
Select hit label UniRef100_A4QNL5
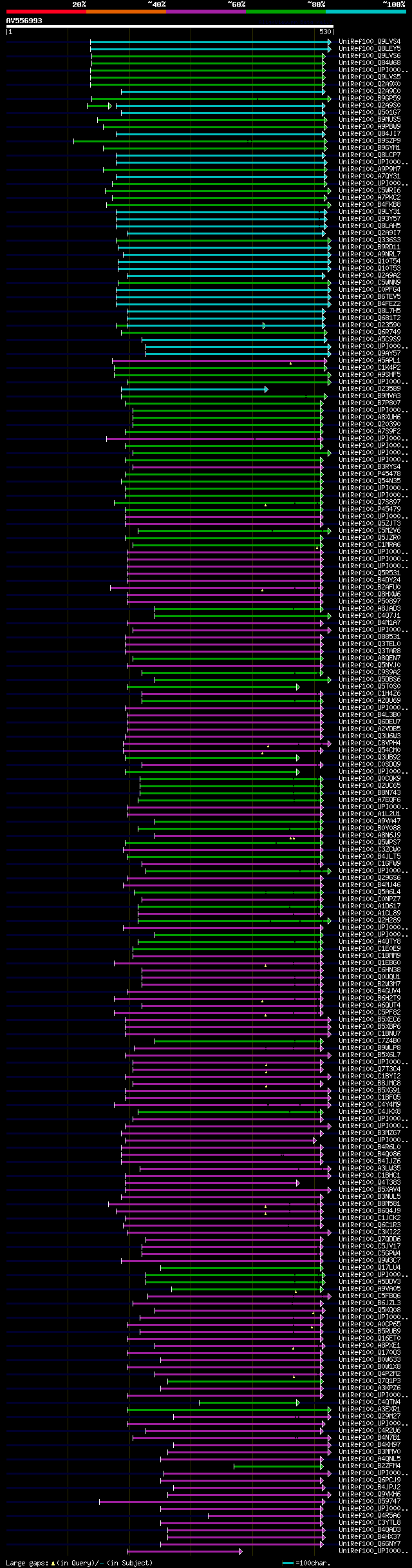[370, 1458]
